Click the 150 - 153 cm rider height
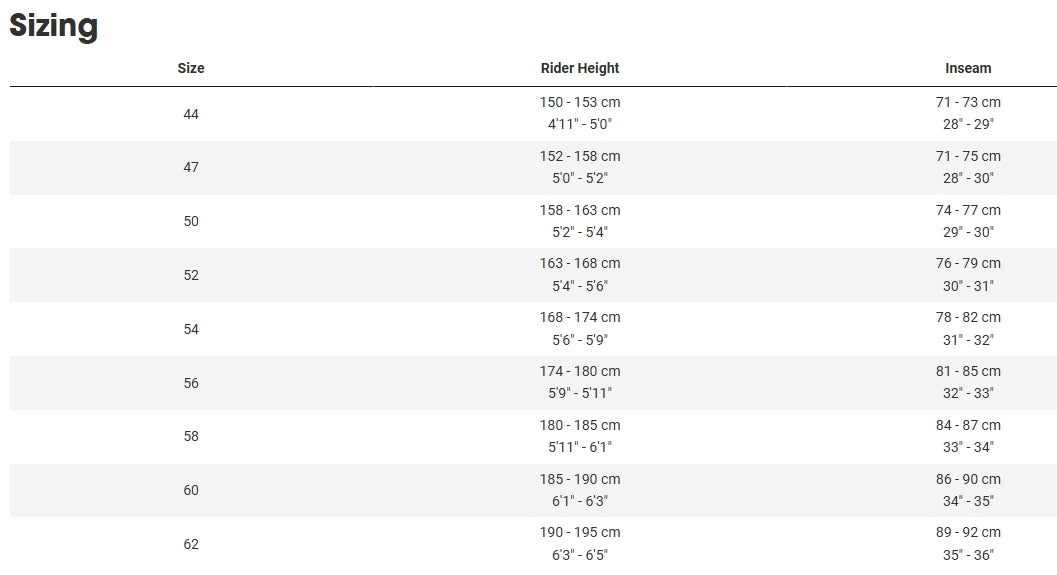The width and height of the screenshot is (1057, 575). click(580, 102)
